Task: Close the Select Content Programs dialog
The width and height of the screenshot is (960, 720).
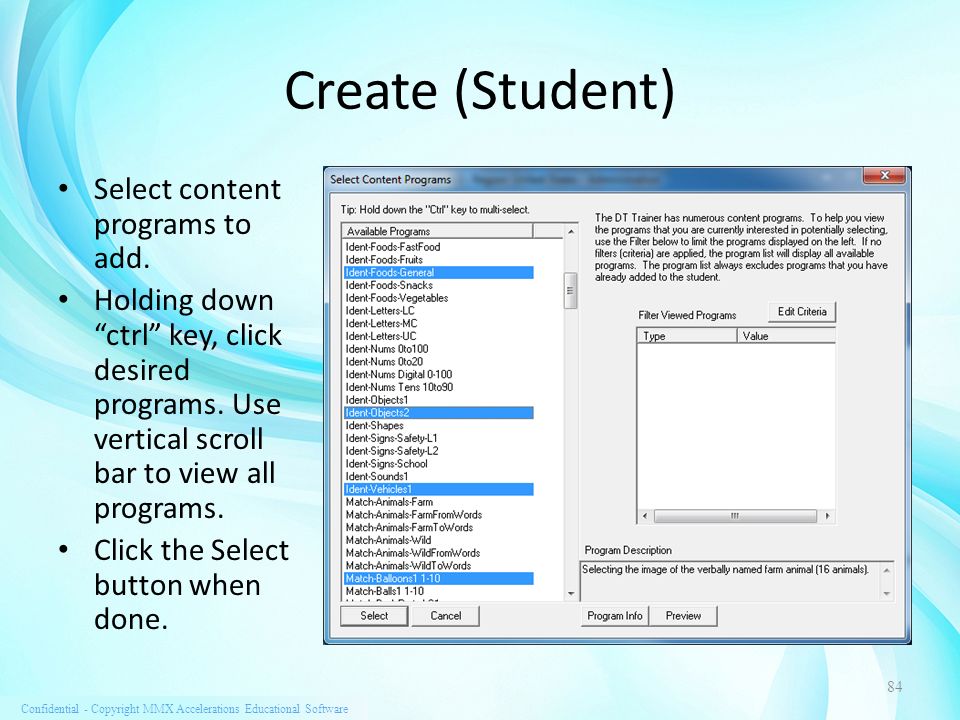Action: [884, 175]
